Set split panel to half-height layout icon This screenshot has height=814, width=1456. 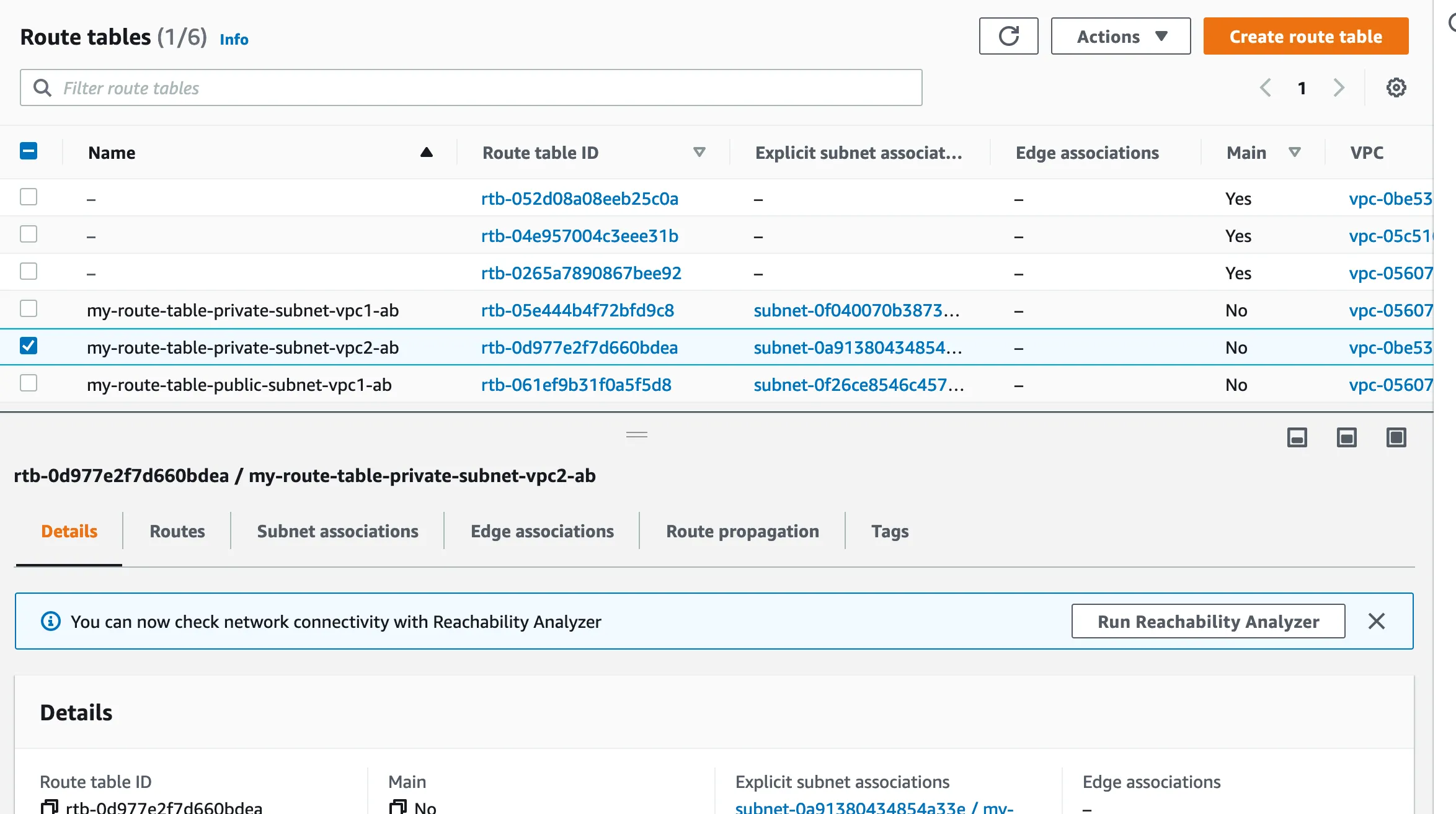click(1346, 437)
